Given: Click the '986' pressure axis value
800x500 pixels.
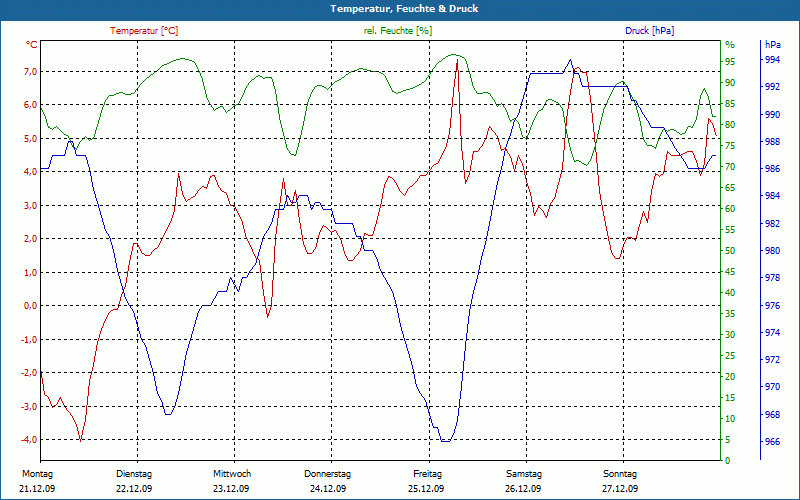Looking at the screenshot, I should click(772, 168).
